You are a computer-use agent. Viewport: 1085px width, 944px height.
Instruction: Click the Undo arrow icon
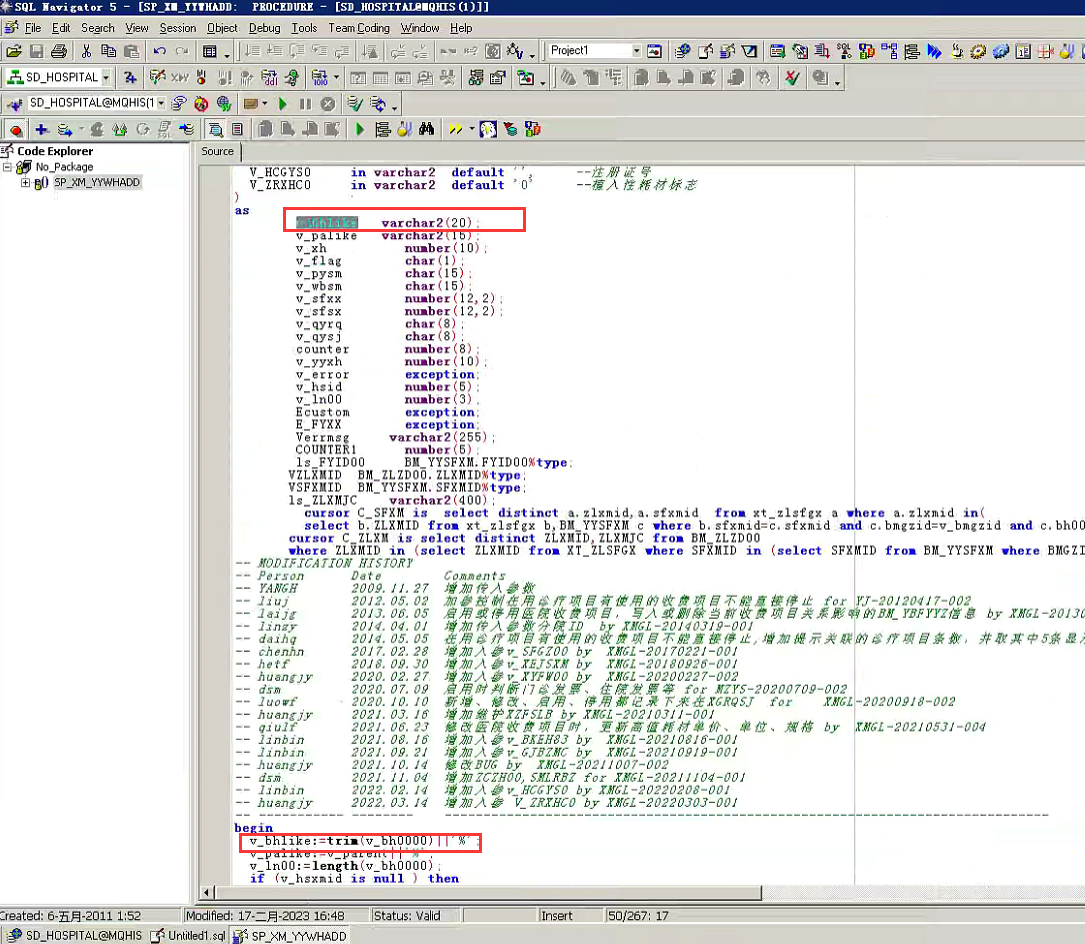tap(159, 51)
